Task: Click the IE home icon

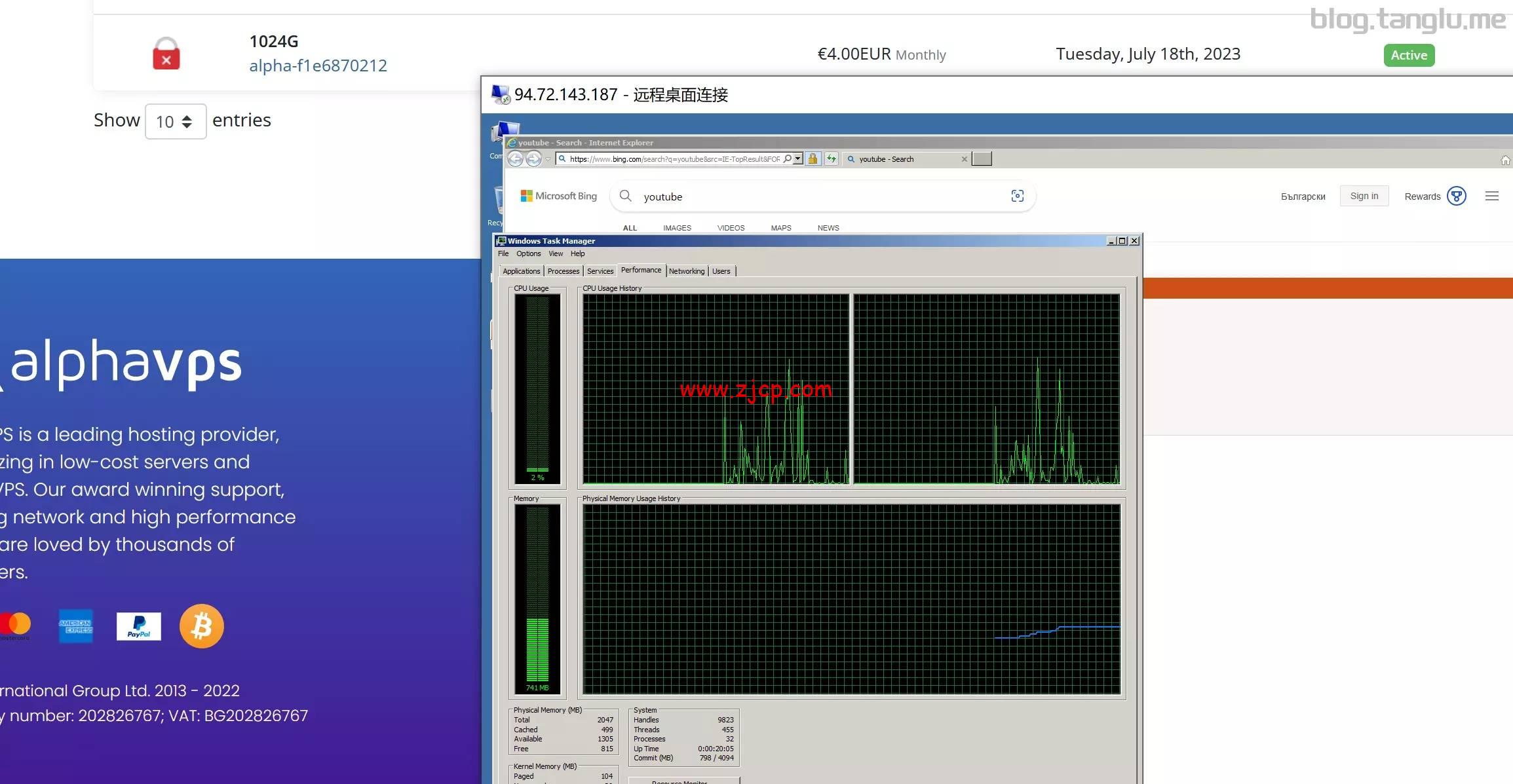Action: [x=1505, y=160]
